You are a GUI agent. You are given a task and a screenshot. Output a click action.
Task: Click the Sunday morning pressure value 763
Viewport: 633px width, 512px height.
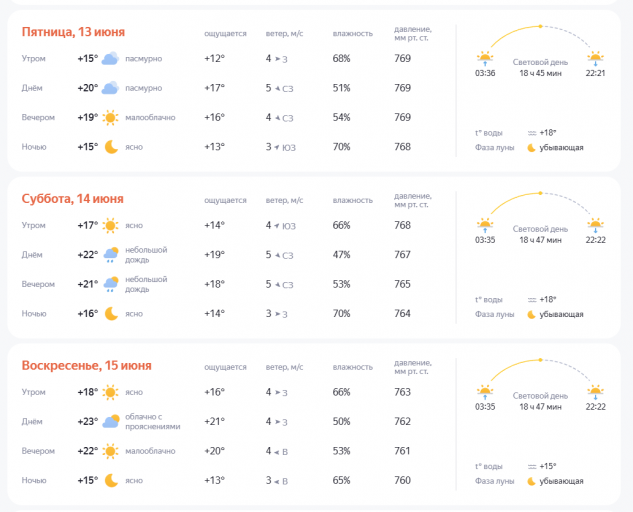(402, 392)
